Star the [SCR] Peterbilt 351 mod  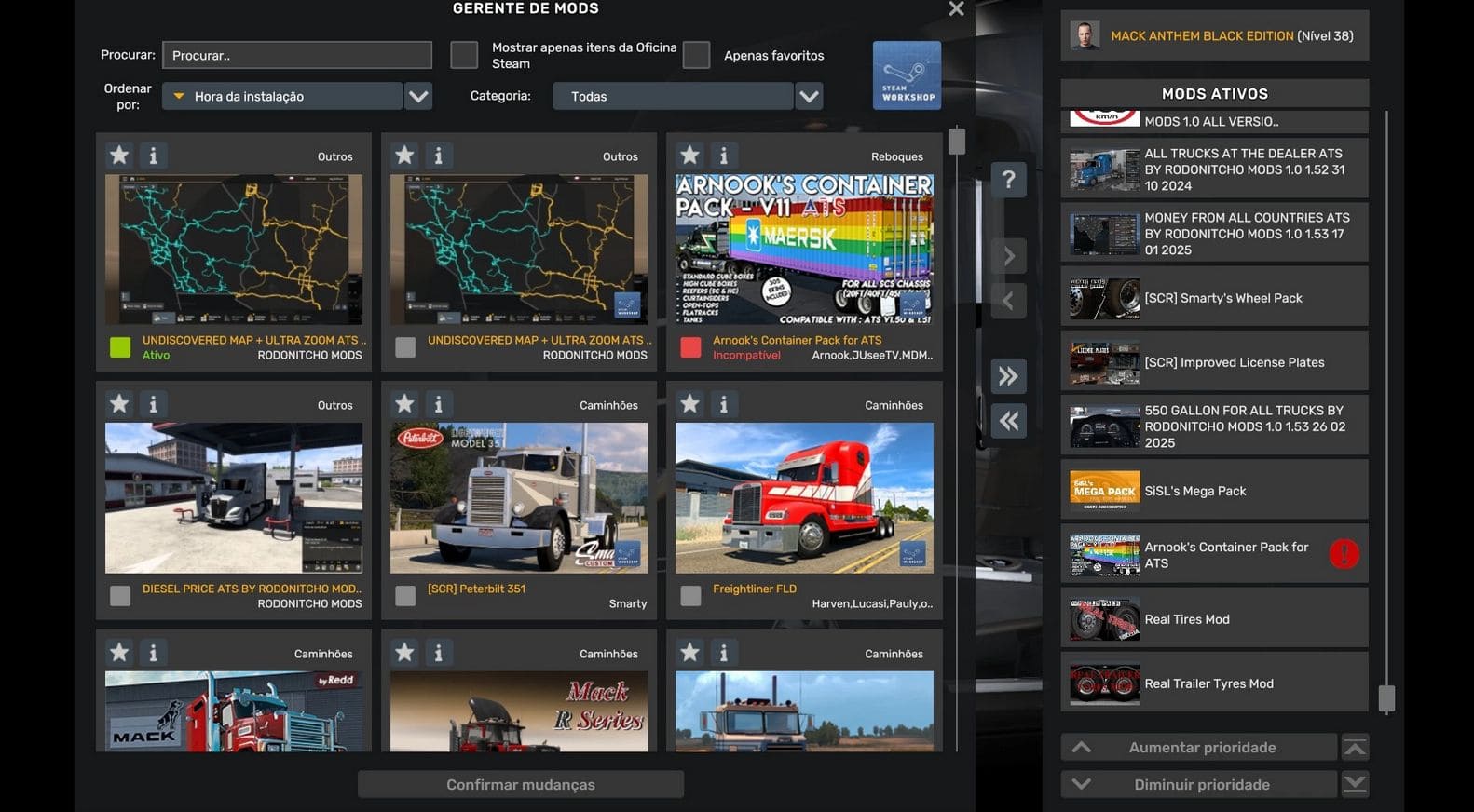click(404, 404)
